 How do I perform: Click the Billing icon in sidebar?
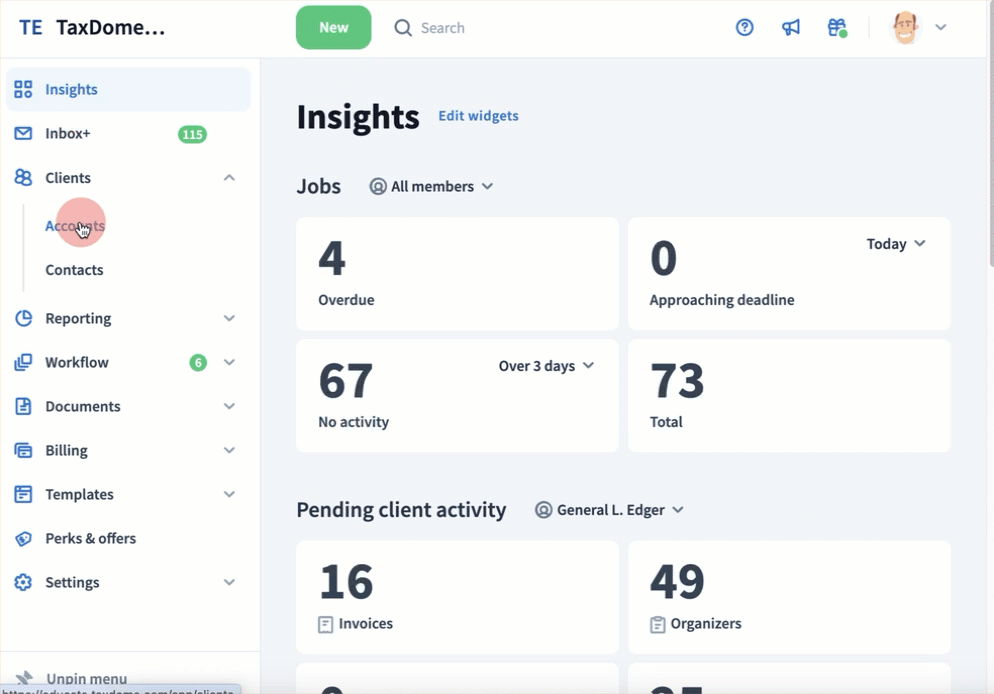(x=23, y=450)
